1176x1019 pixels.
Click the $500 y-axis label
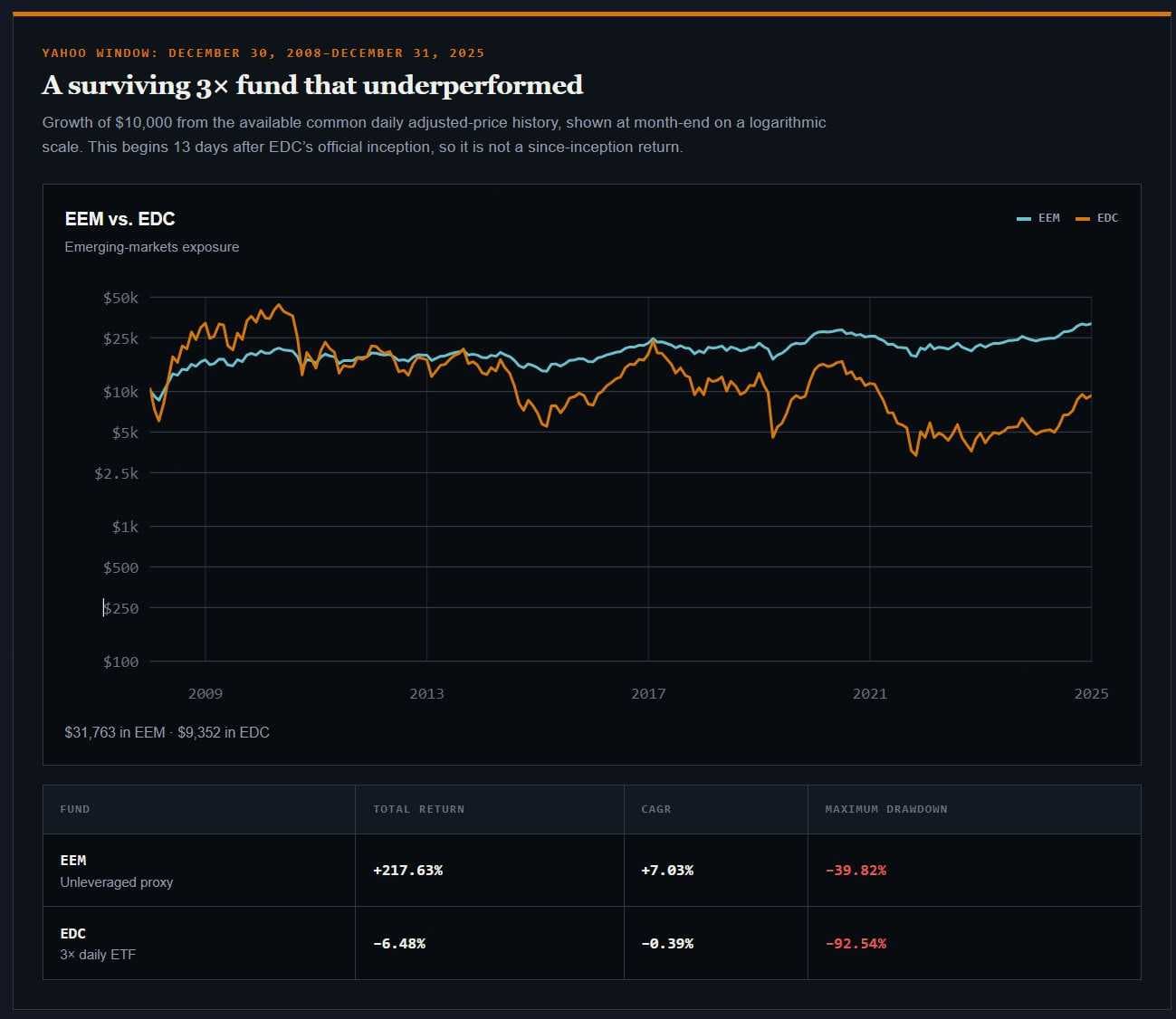120,567
